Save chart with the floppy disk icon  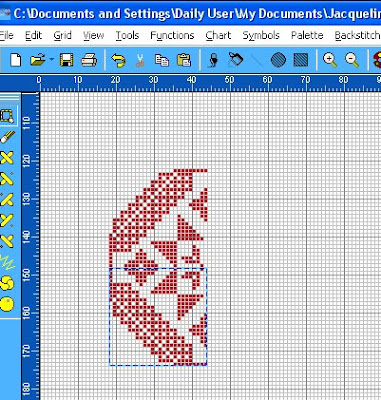(66, 60)
